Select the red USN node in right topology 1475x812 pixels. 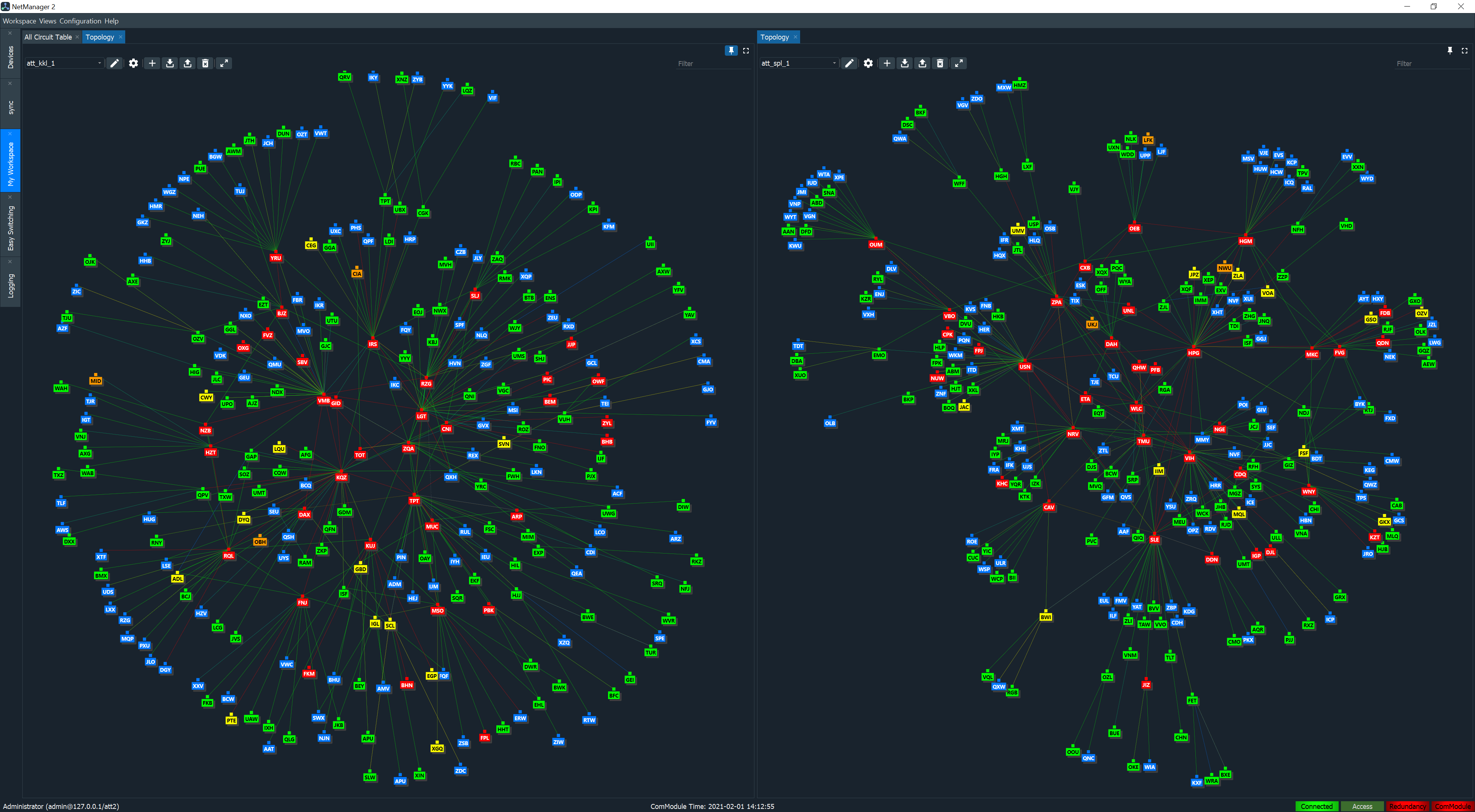pos(1025,366)
